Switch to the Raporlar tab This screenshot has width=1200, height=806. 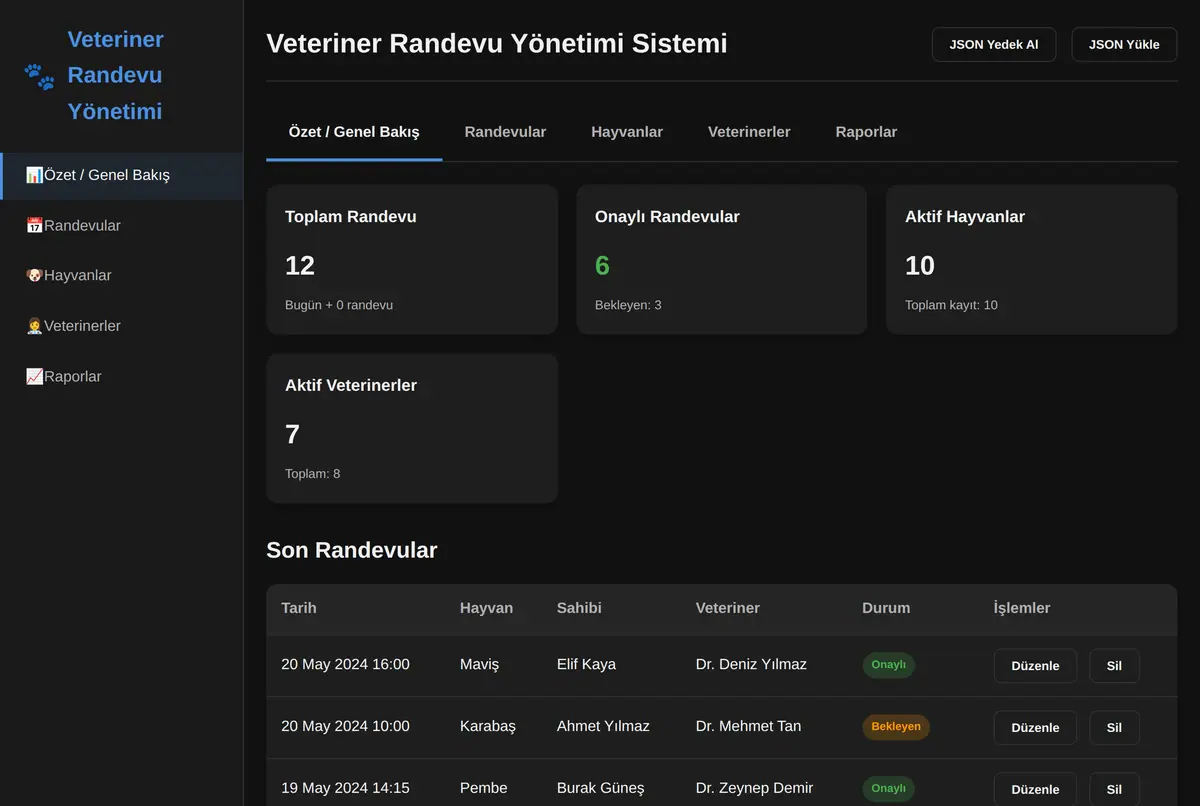(866, 132)
